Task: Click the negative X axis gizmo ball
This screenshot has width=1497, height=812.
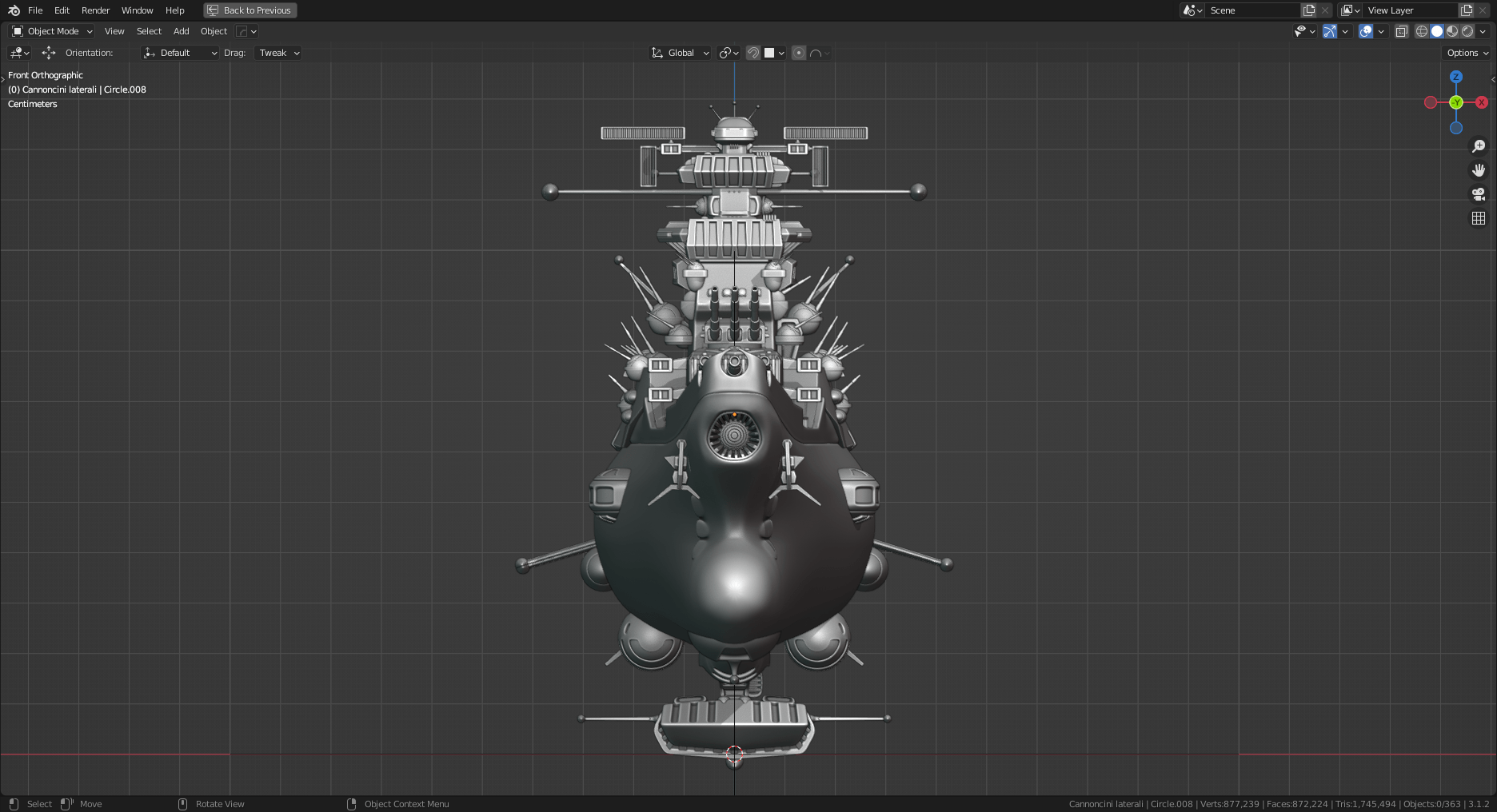Action: pyautogui.click(x=1431, y=102)
